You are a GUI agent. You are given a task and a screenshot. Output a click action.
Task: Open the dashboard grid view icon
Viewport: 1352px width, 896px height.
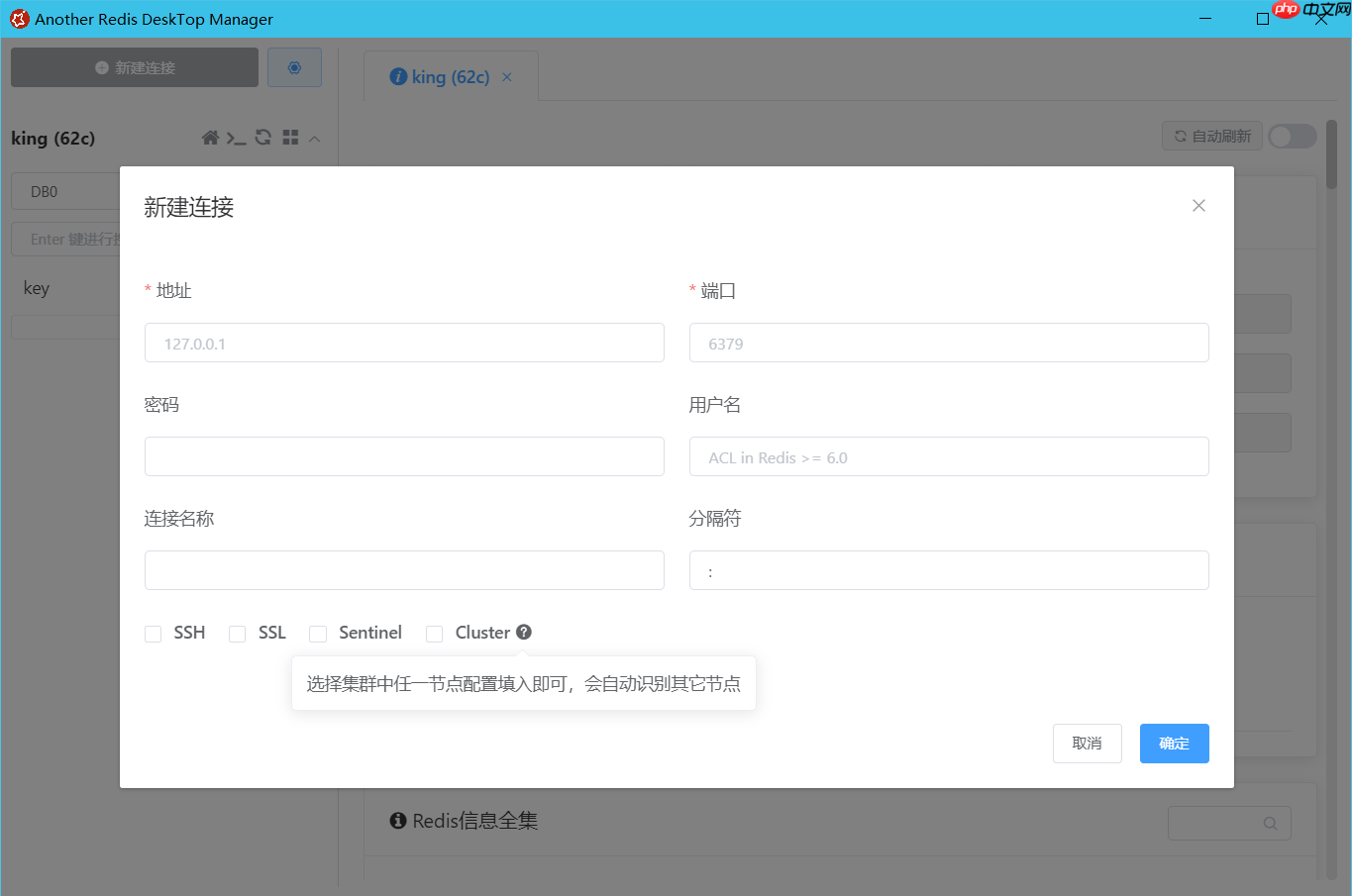[289, 138]
